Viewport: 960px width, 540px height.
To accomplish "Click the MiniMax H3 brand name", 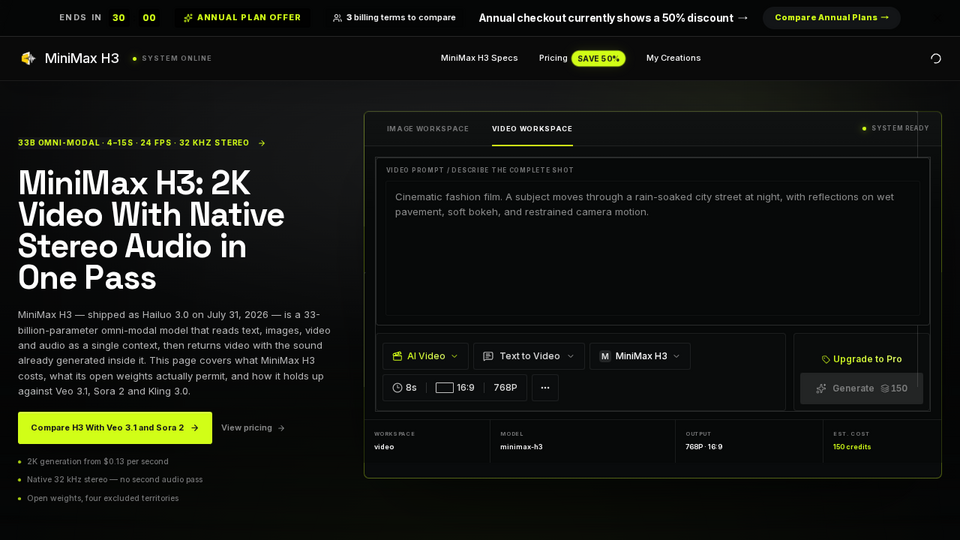I will pos(82,58).
